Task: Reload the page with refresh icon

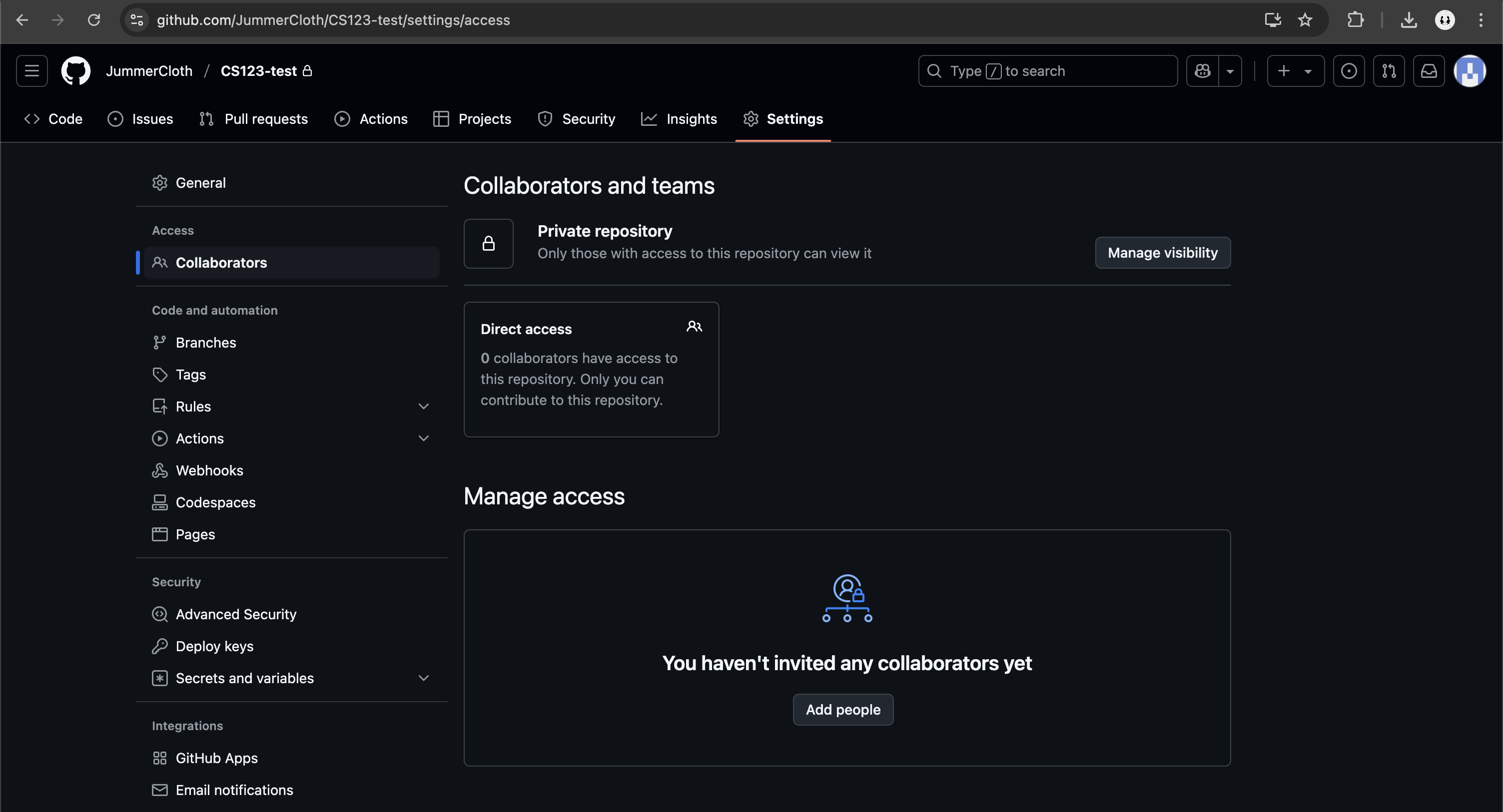Action: point(94,20)
